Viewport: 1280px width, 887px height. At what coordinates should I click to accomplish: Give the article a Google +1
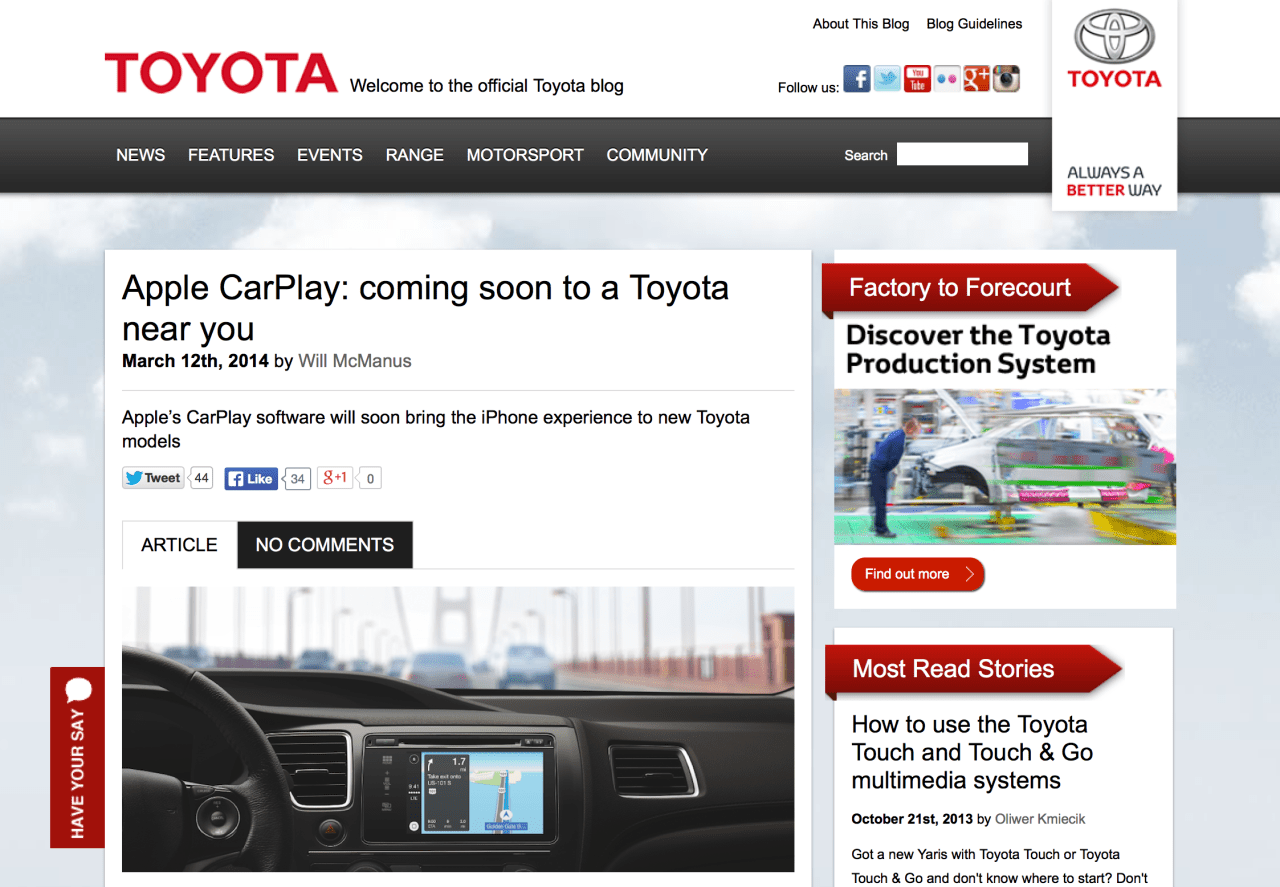point(335,478)
